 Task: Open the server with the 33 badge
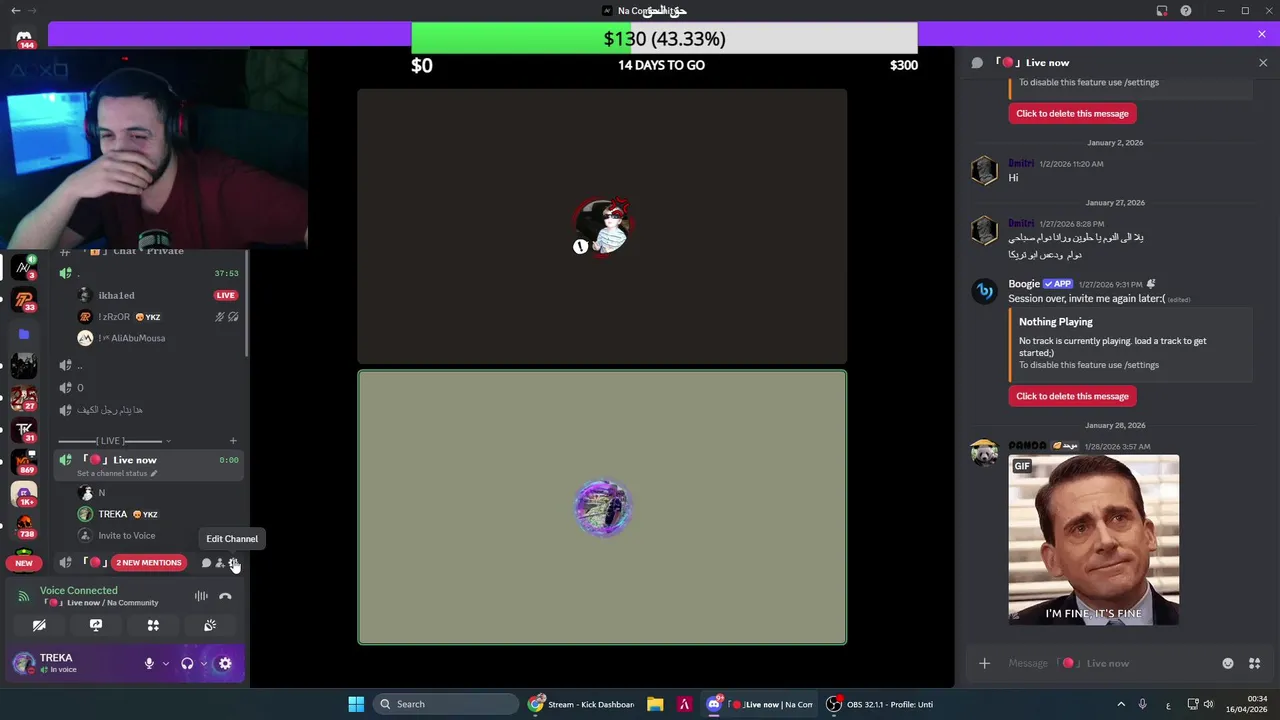click(24, 299)
